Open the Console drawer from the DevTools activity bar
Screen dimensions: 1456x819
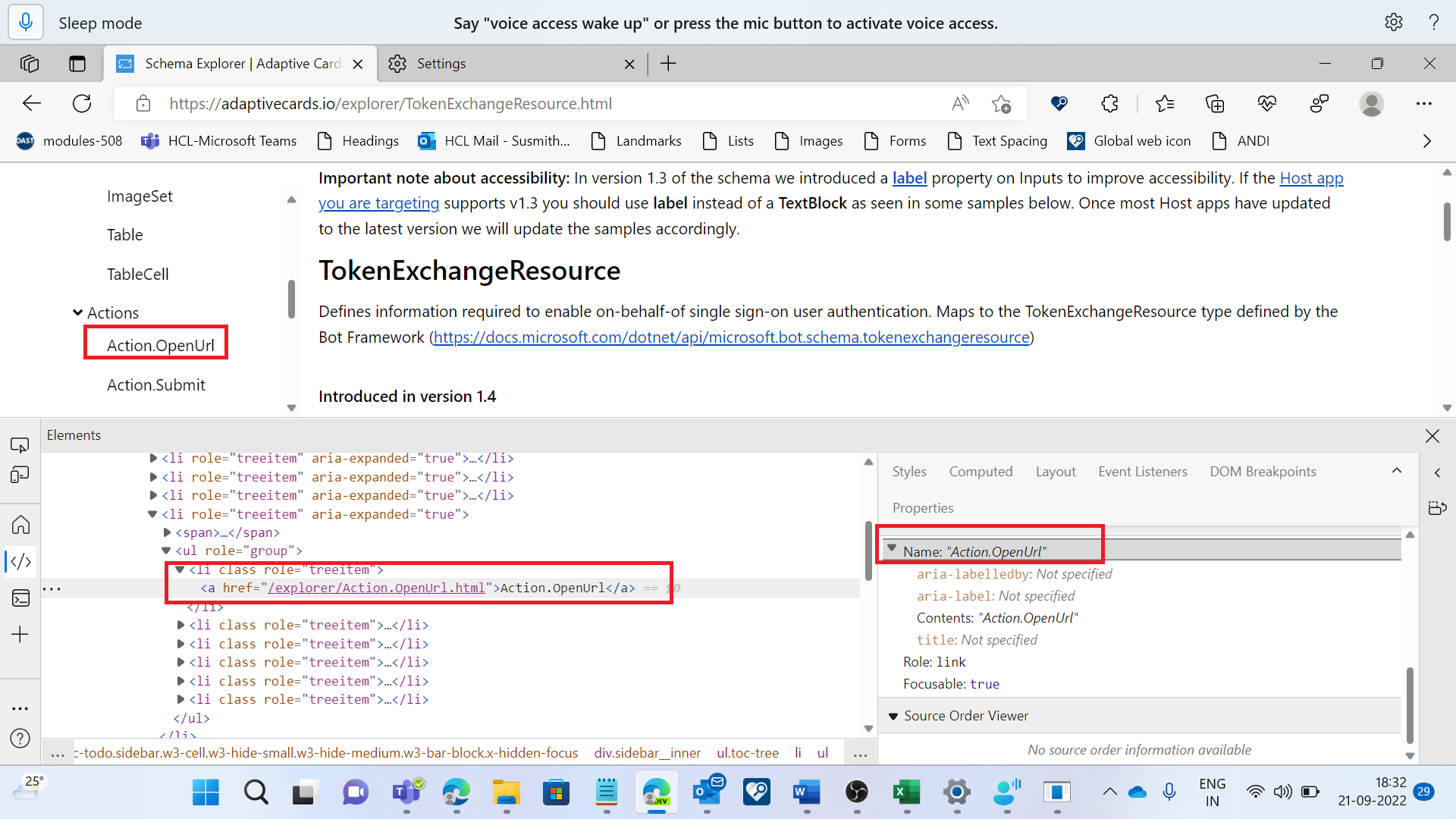tap(20, 598)
